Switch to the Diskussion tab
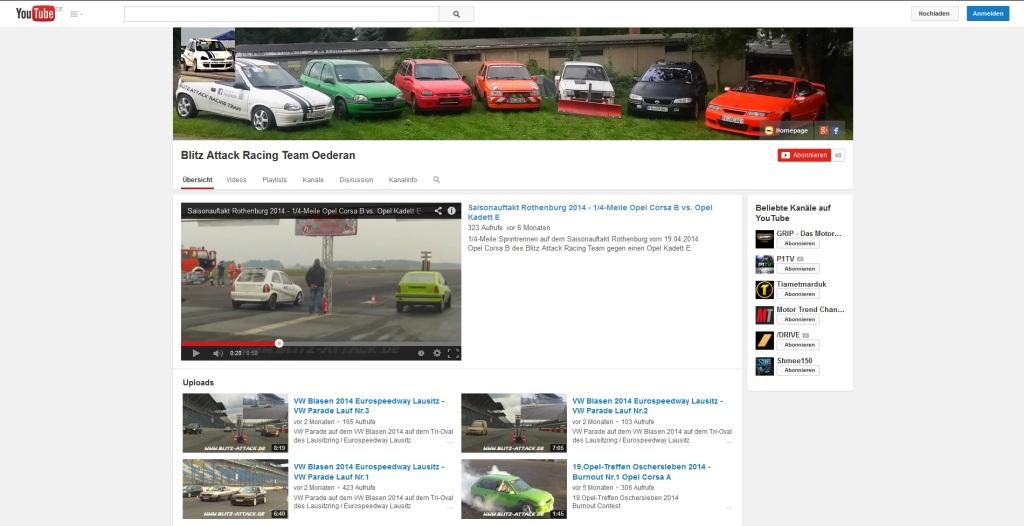The height and width of the screenshot is (526, 1024). [x=357, y=180]
